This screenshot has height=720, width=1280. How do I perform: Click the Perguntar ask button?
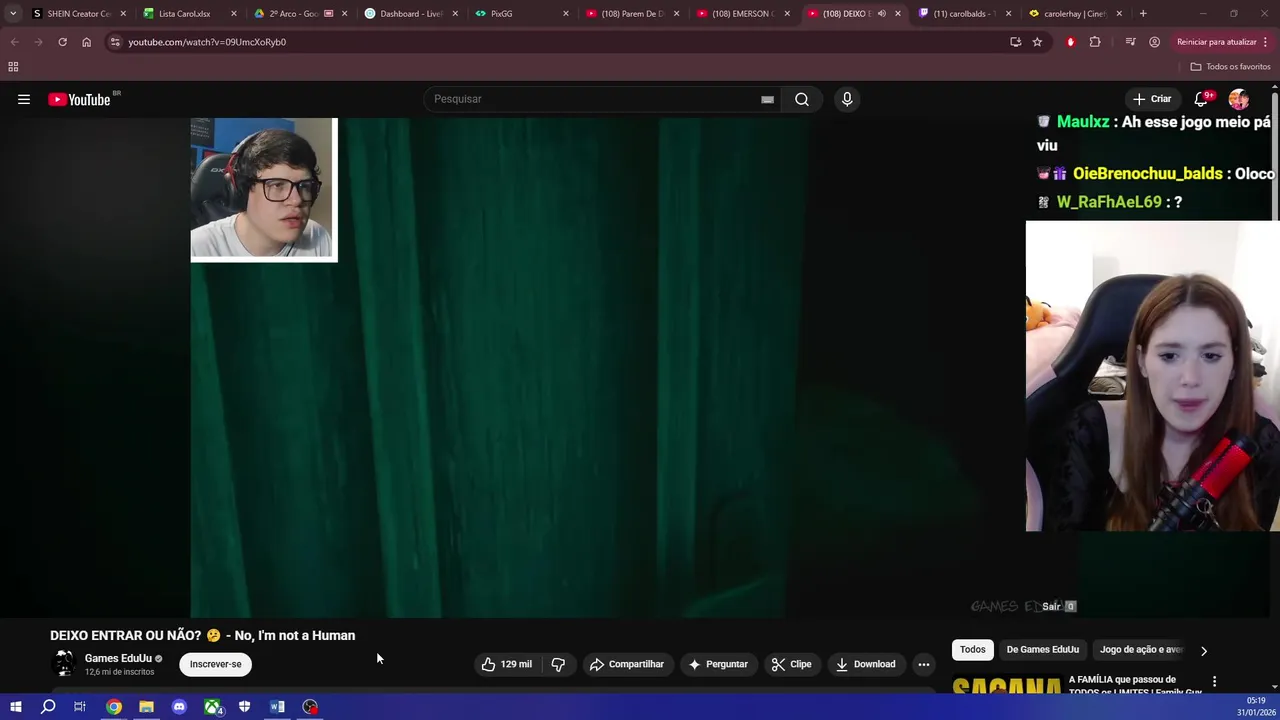pos(718,664)
